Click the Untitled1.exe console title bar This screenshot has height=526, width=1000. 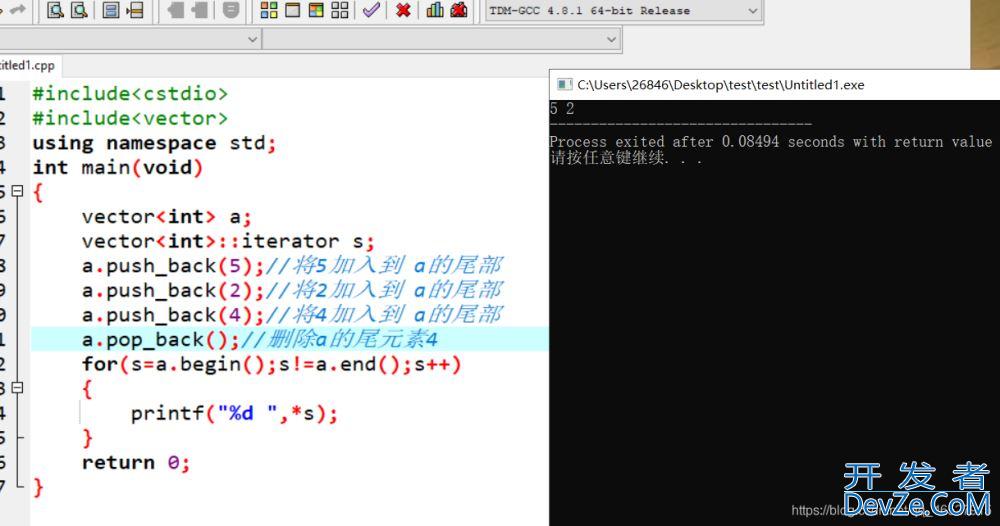point(774,85)
